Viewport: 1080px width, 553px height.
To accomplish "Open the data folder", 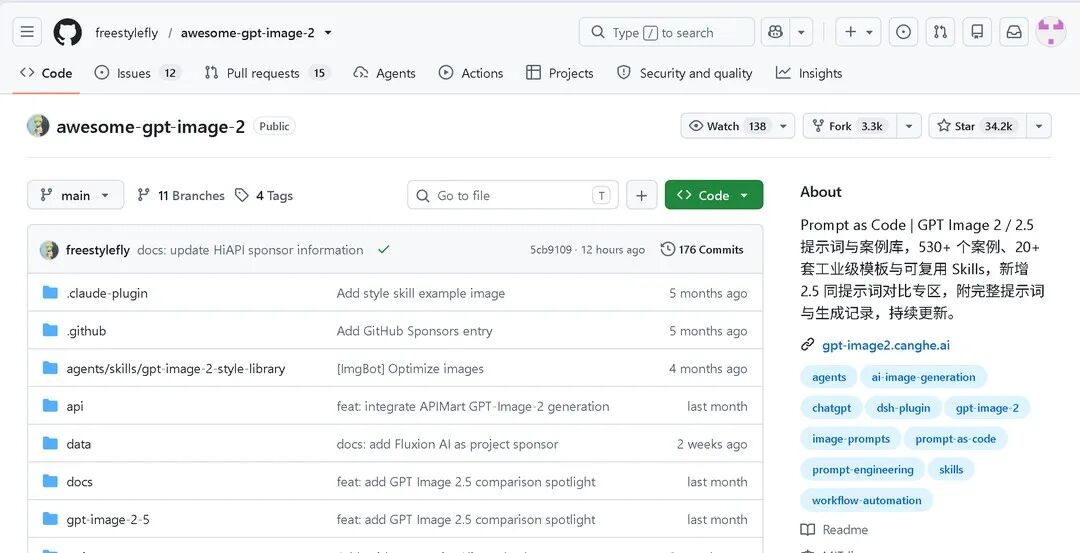I will click(79, 444).
